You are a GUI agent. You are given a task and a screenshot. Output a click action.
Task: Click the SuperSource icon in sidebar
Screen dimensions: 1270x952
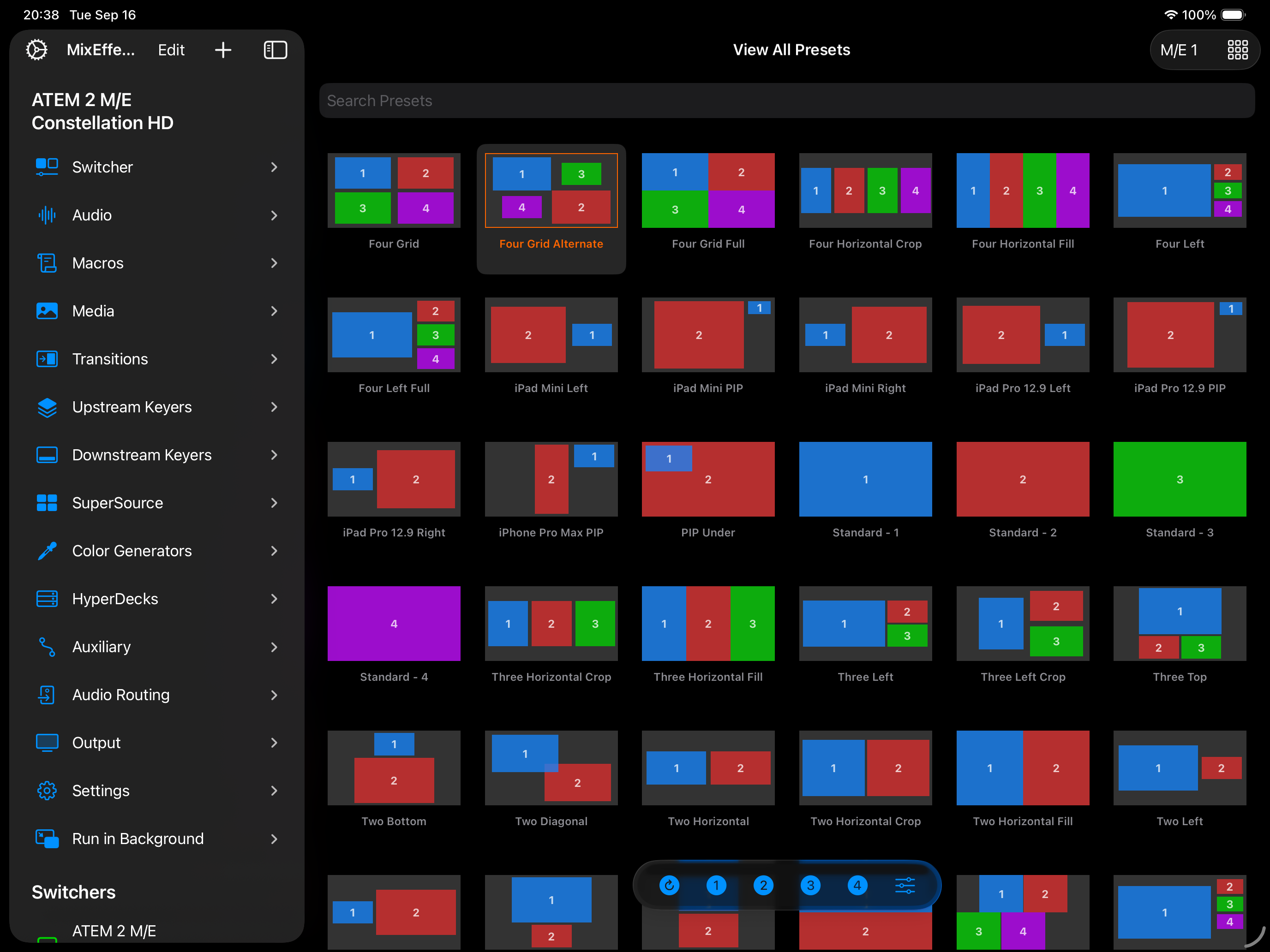47,503
